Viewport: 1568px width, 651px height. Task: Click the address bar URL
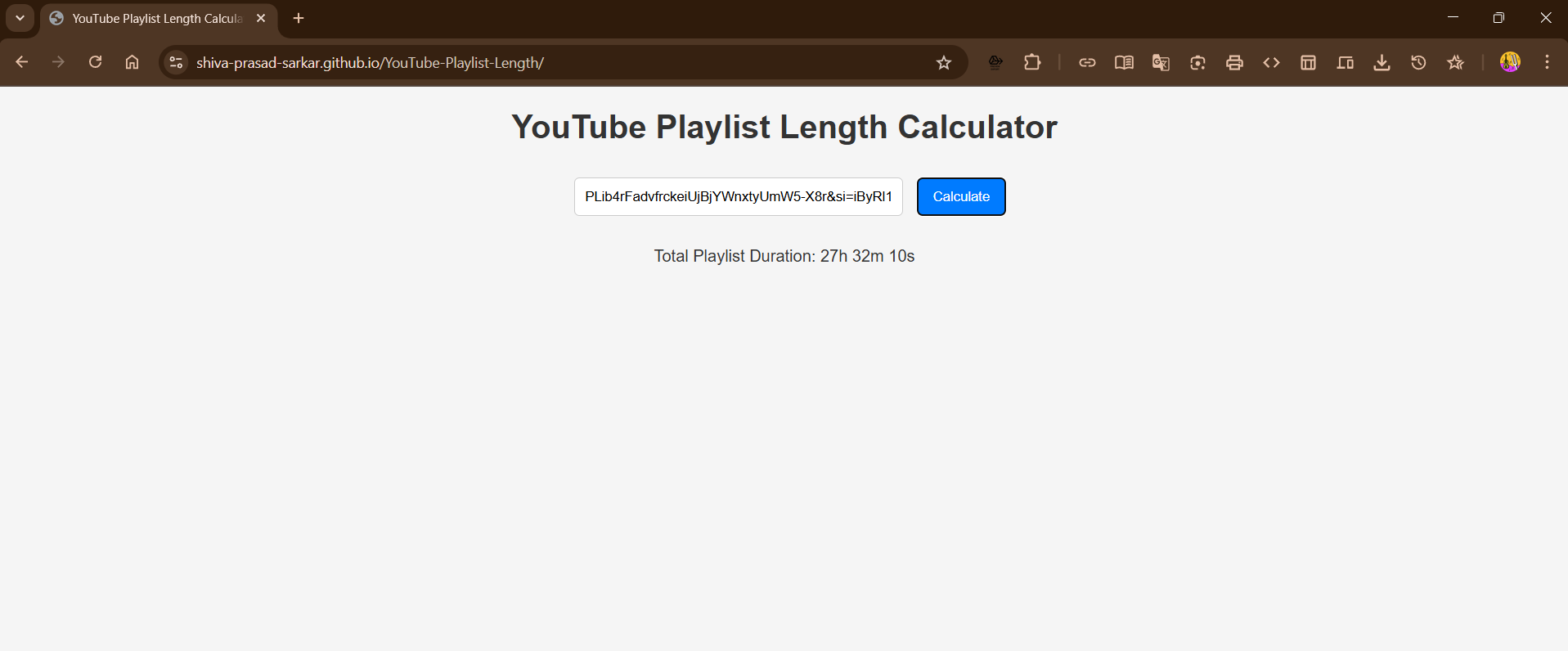370,62
